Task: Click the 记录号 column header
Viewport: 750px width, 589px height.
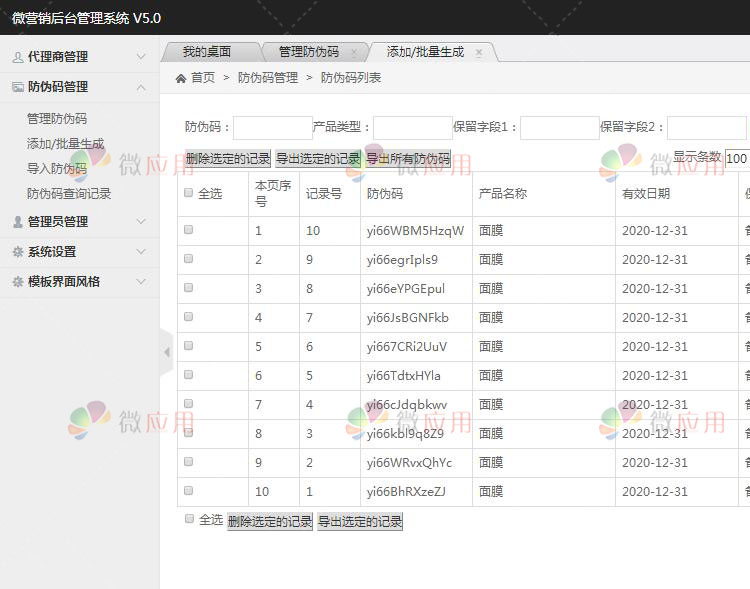Action: coord(324,193)
